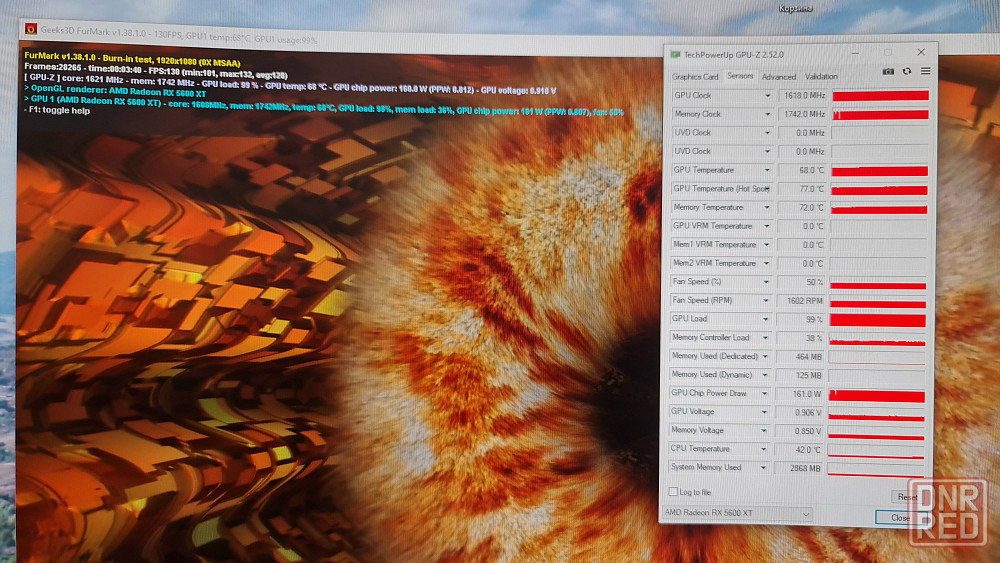Click the GPU Clock red history graph
This screenshot has height=563, width=1000.
point(880,96)
